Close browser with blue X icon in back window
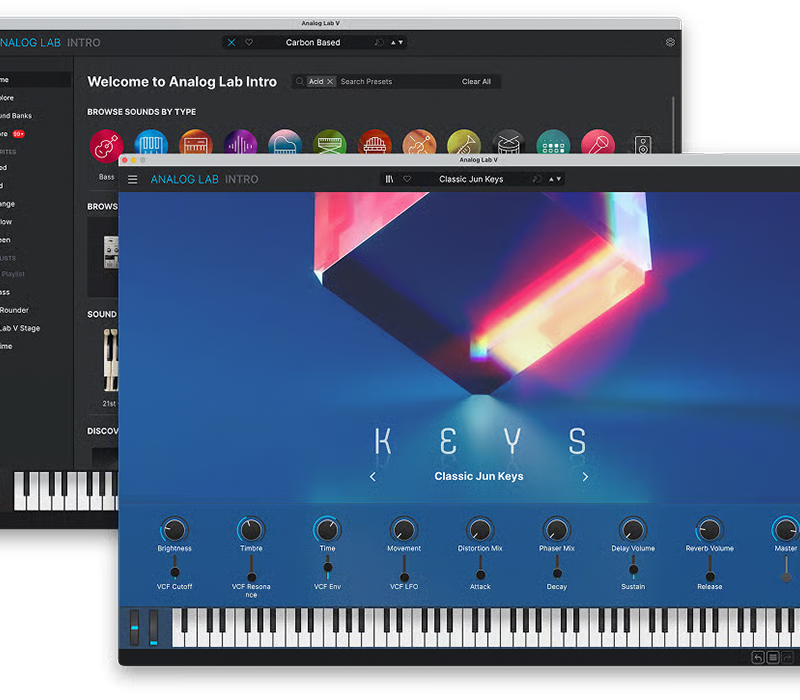Viewport: 800px width, 700px height. tap(231, 42)
